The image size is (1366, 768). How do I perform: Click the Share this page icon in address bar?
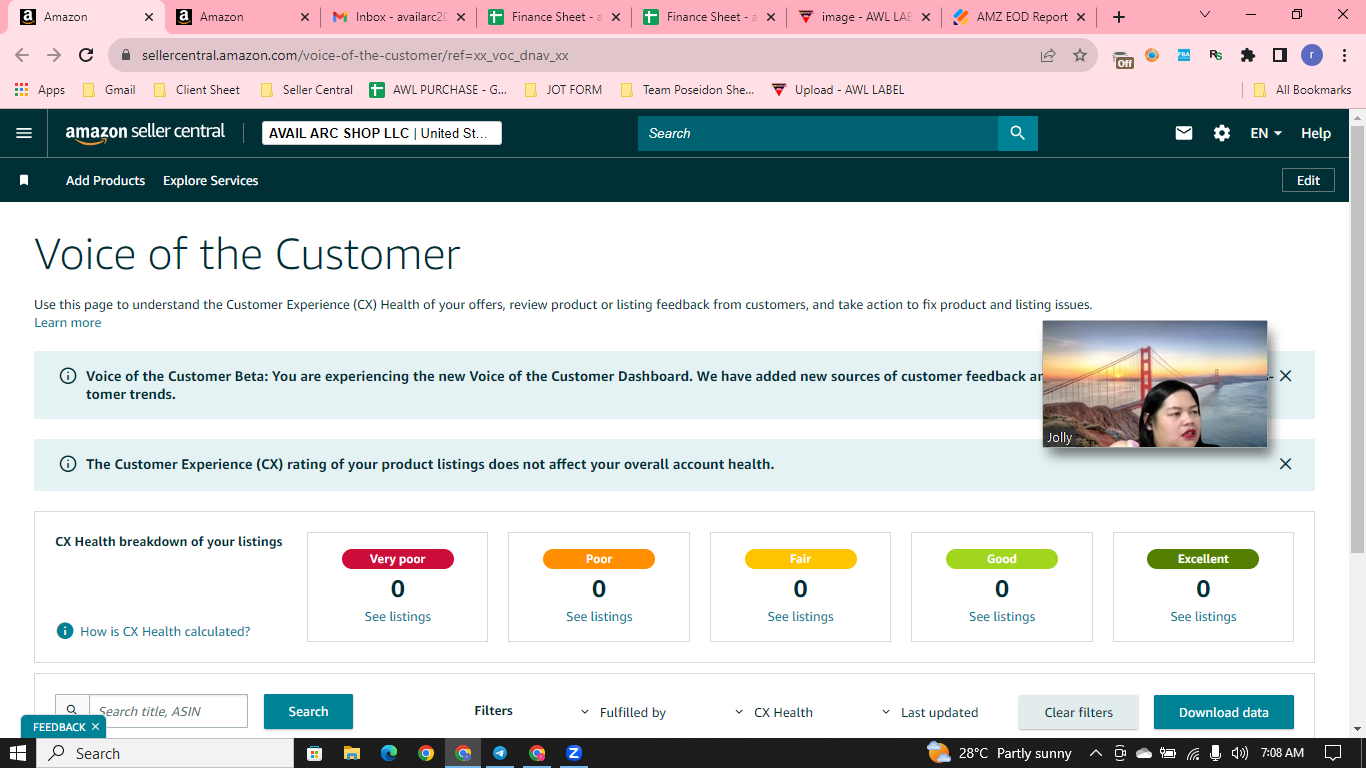tap(1048, 56)
